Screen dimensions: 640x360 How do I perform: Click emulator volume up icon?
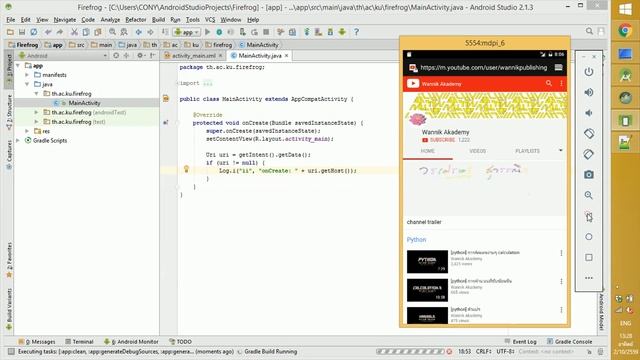point(589,92)
